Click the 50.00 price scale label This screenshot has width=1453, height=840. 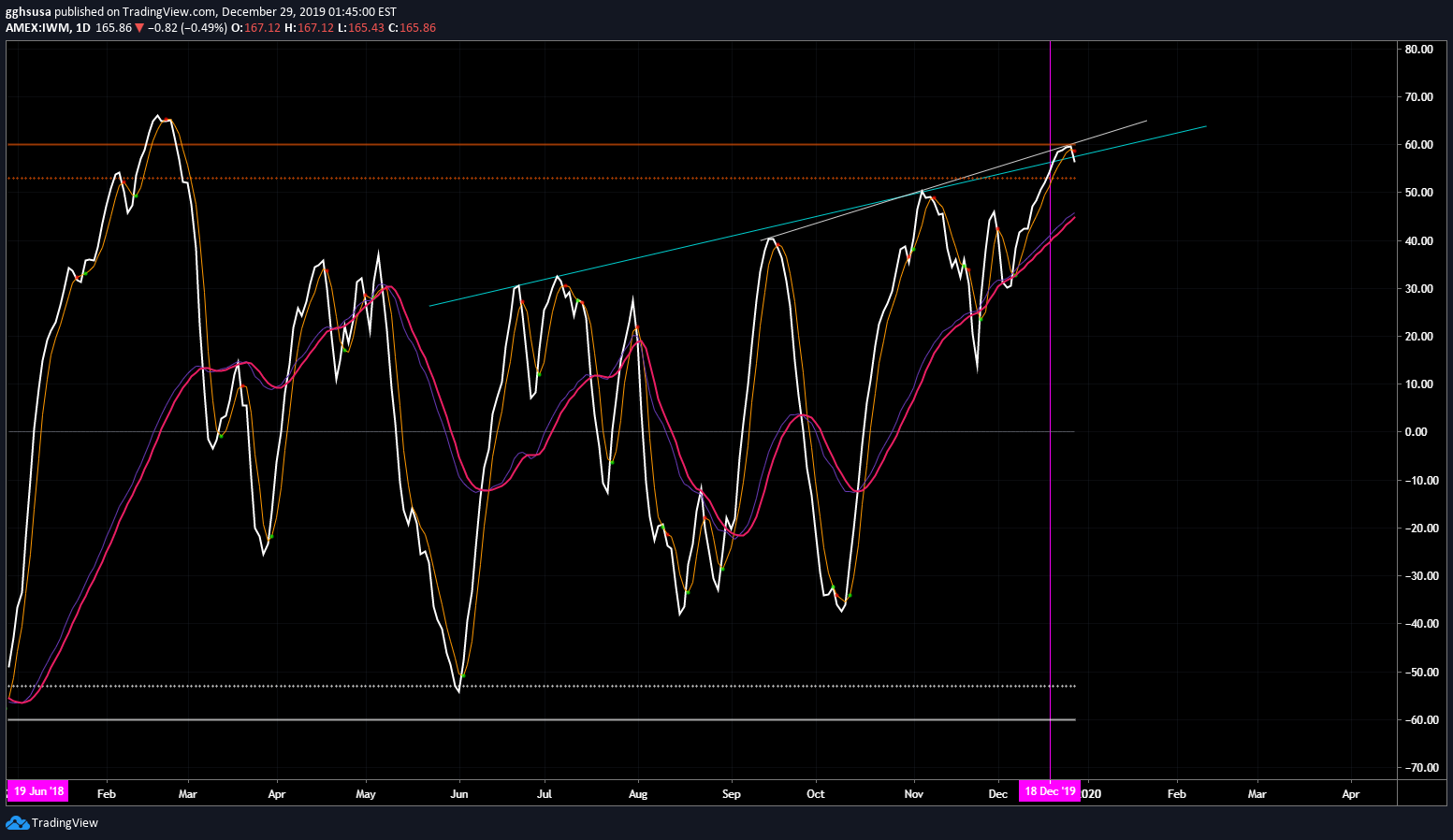[1418, 193]
